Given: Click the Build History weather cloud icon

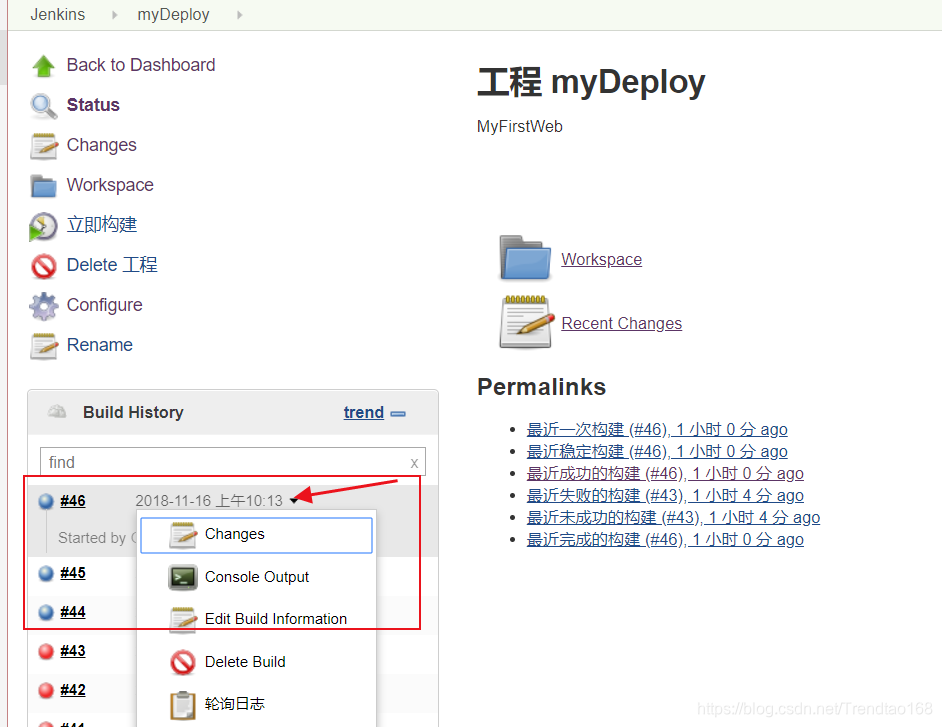Looking at the screenshot, I should click(x=57, y=412).
